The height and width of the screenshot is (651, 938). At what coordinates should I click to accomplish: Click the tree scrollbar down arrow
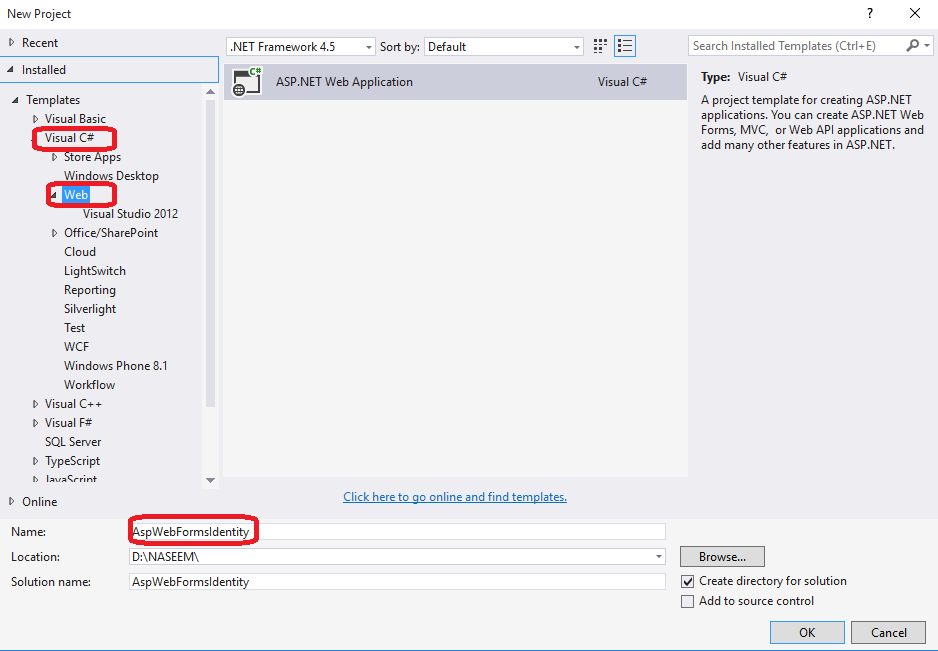point(210,480)
